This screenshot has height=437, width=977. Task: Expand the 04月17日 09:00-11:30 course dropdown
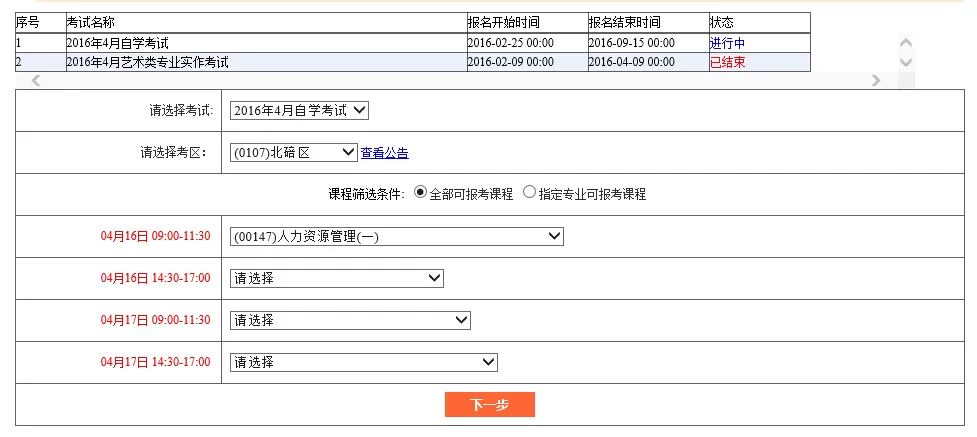(349, 320)
